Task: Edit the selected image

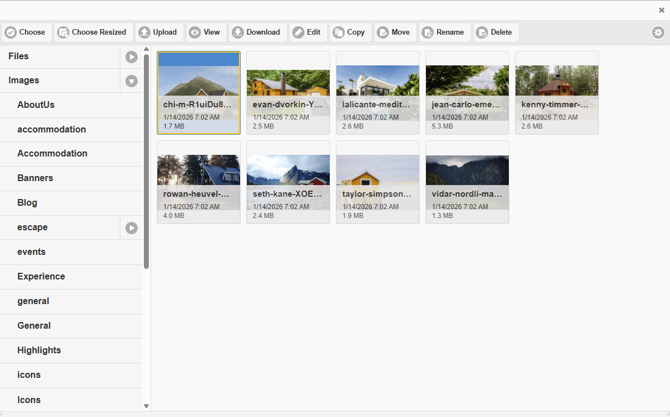Action: click(x=308, y=32)
